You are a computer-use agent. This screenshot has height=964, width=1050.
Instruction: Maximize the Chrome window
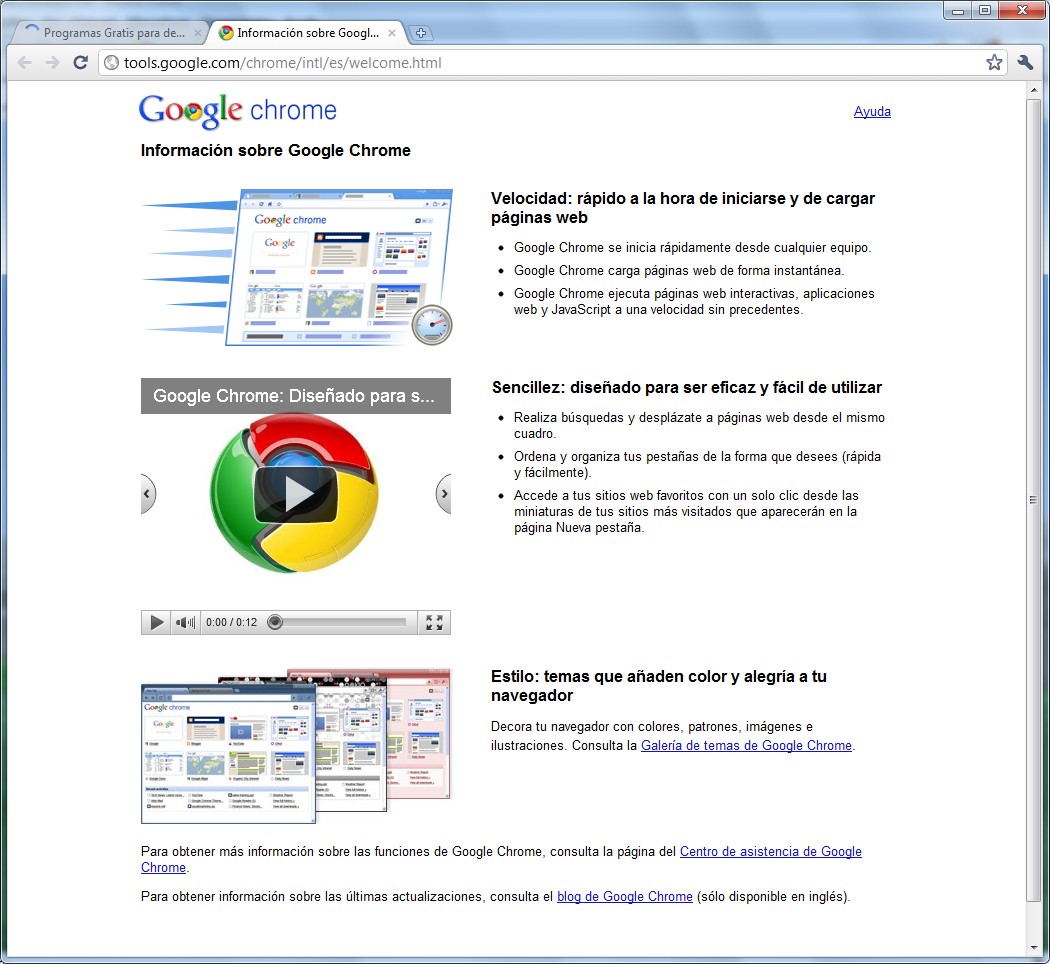pyautogui.click(x=984, y=11)
